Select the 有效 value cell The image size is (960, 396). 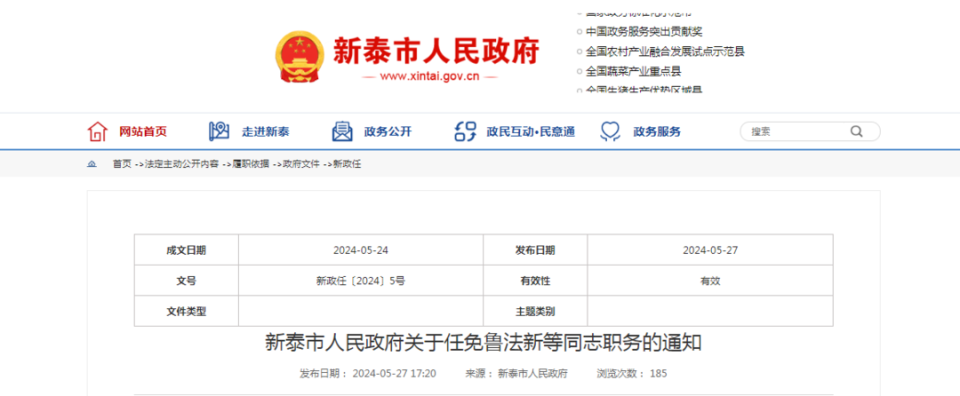pyautogui.click(x=710, y=281)
